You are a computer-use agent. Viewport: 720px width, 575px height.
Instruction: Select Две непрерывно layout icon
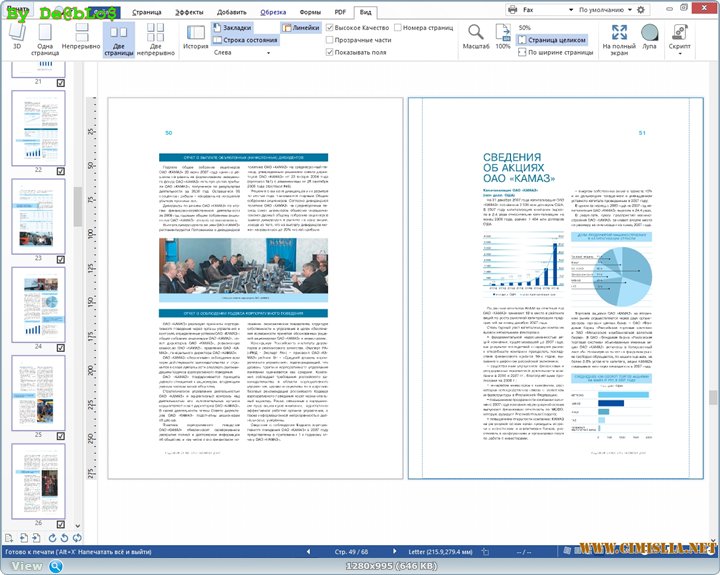coord(155,34)
